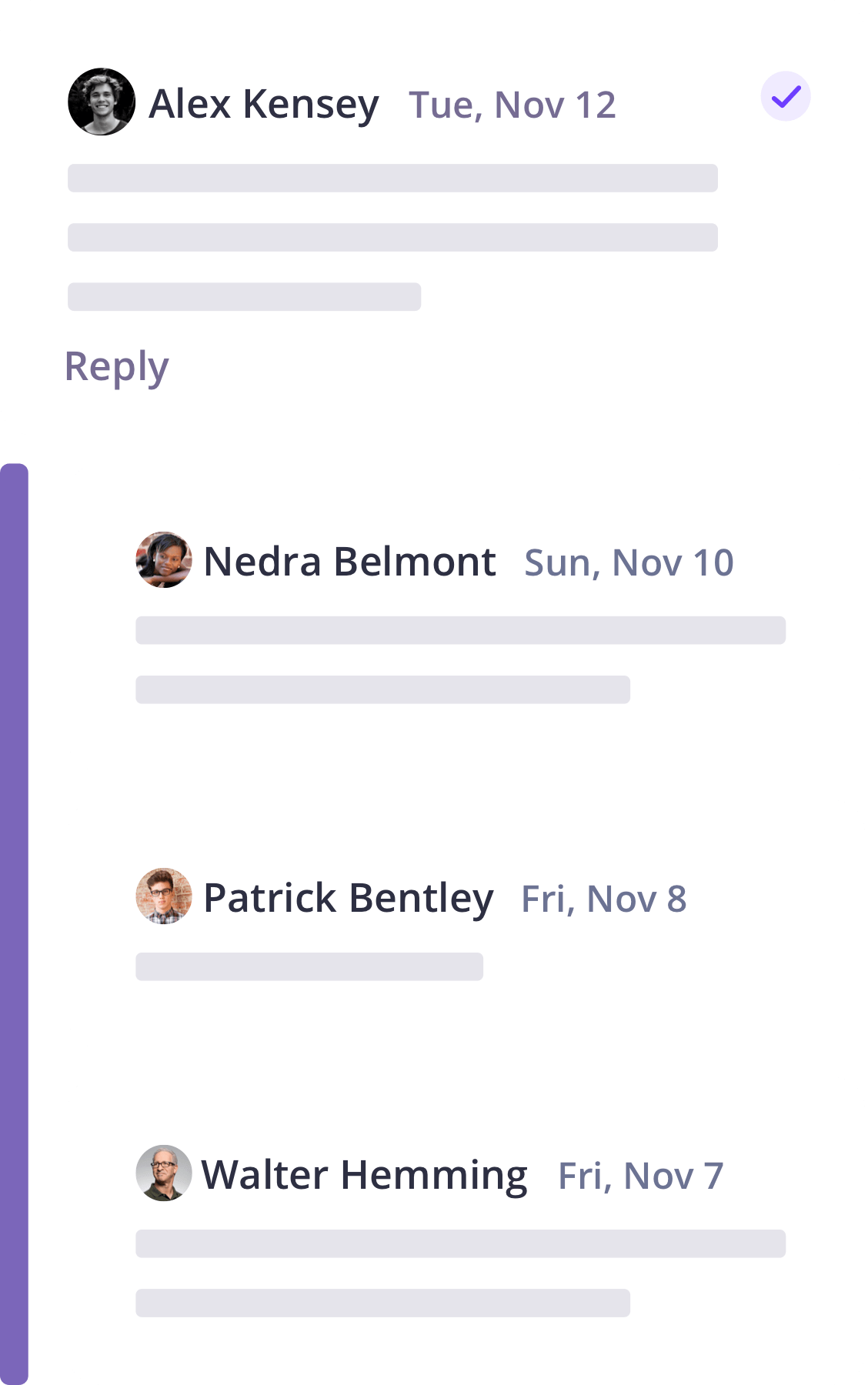Select the purple thread indicator bar
Screen dimensions: 868x1385
tap(14, 923)
